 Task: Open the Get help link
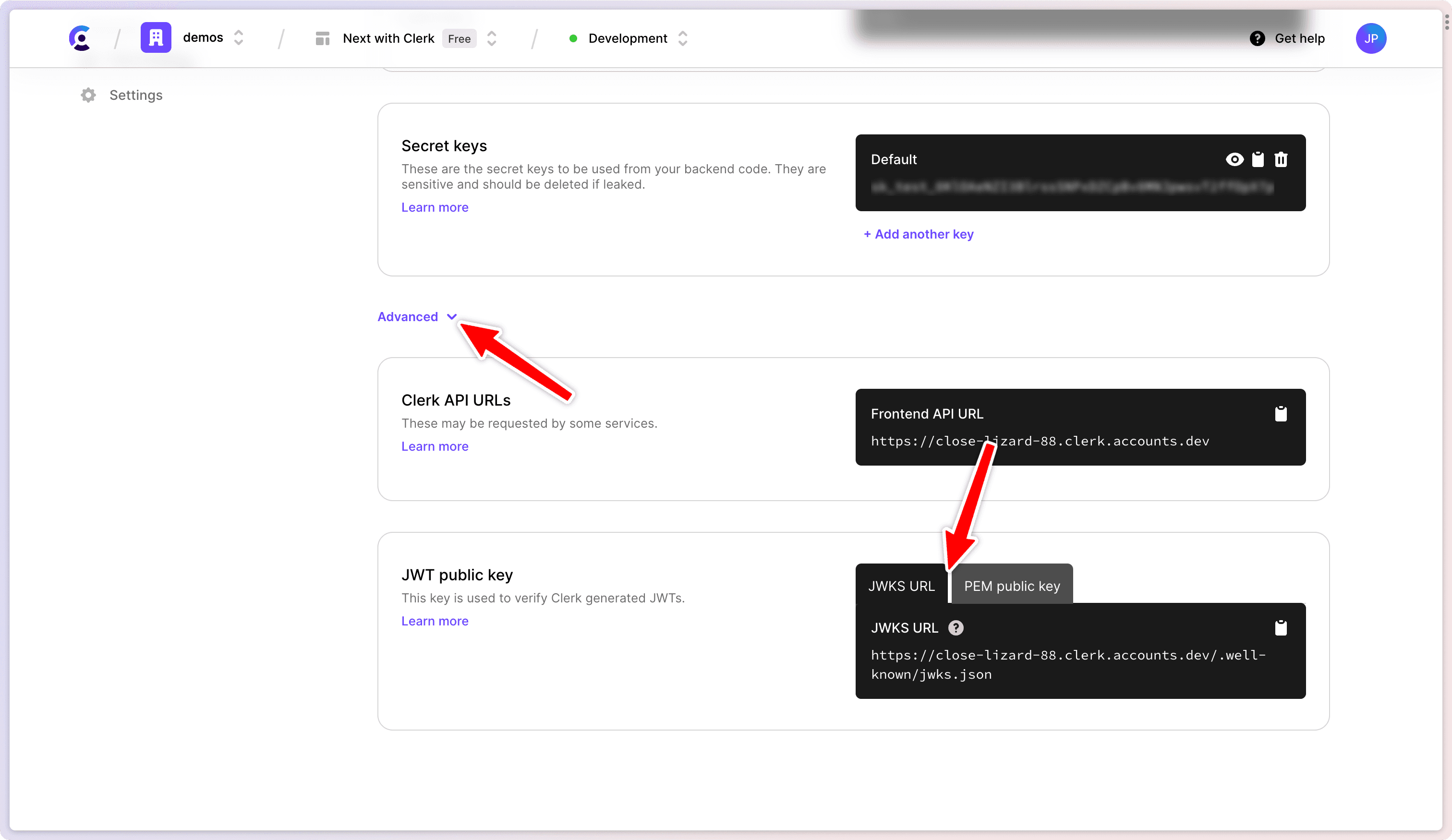1299,38
